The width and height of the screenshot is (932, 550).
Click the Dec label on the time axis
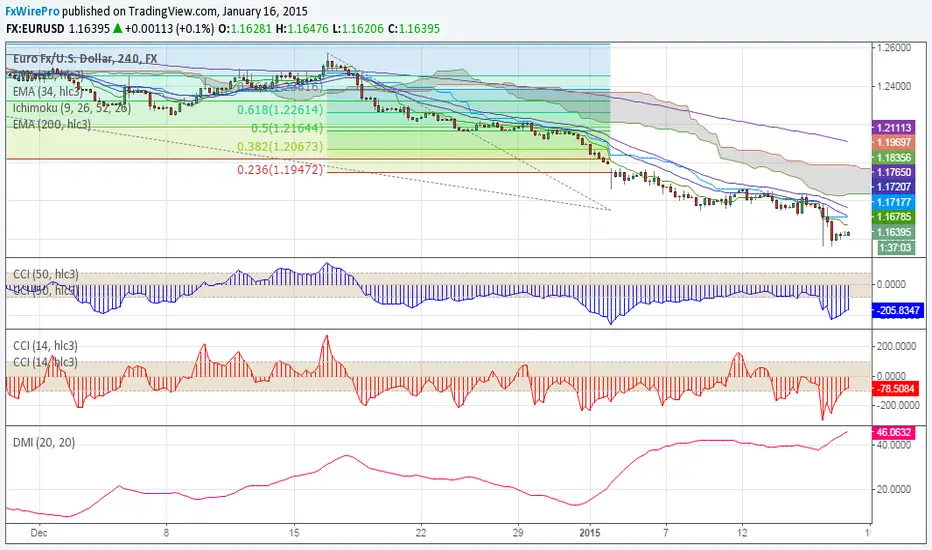[x=39, y=533]
